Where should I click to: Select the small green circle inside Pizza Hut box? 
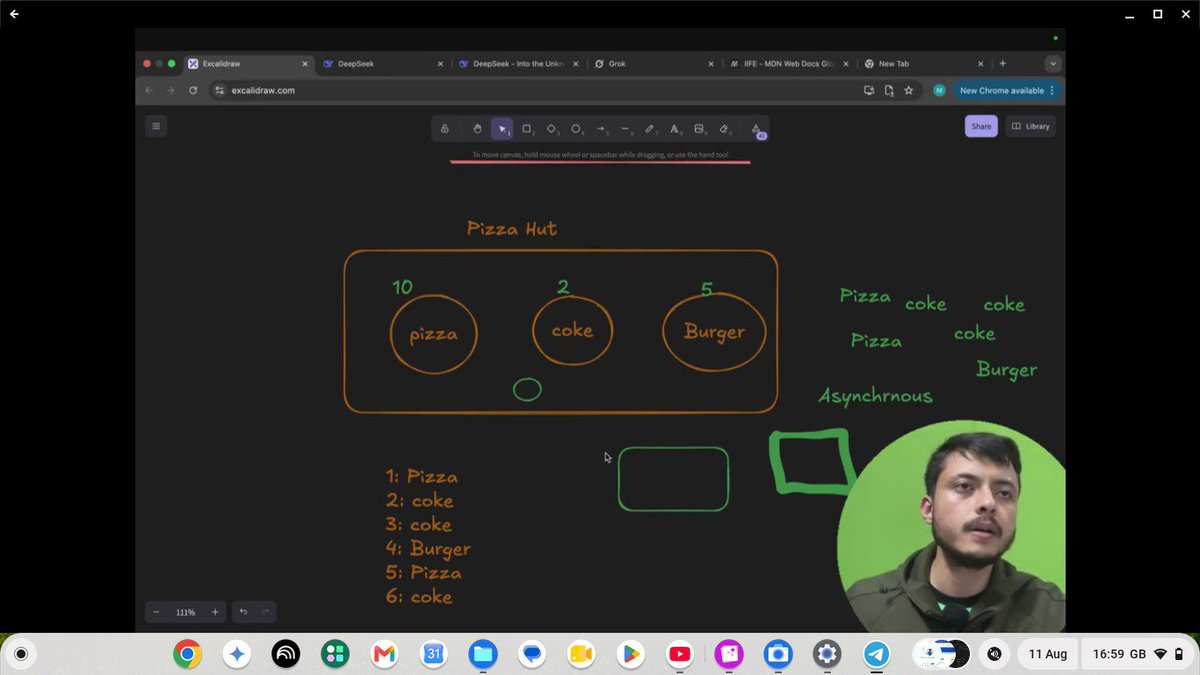point(527,390)
